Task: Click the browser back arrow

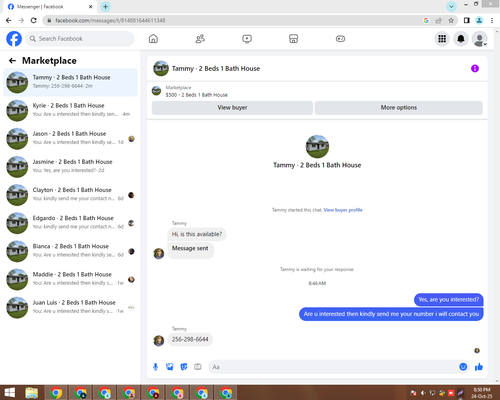Action: coord(9,20)
